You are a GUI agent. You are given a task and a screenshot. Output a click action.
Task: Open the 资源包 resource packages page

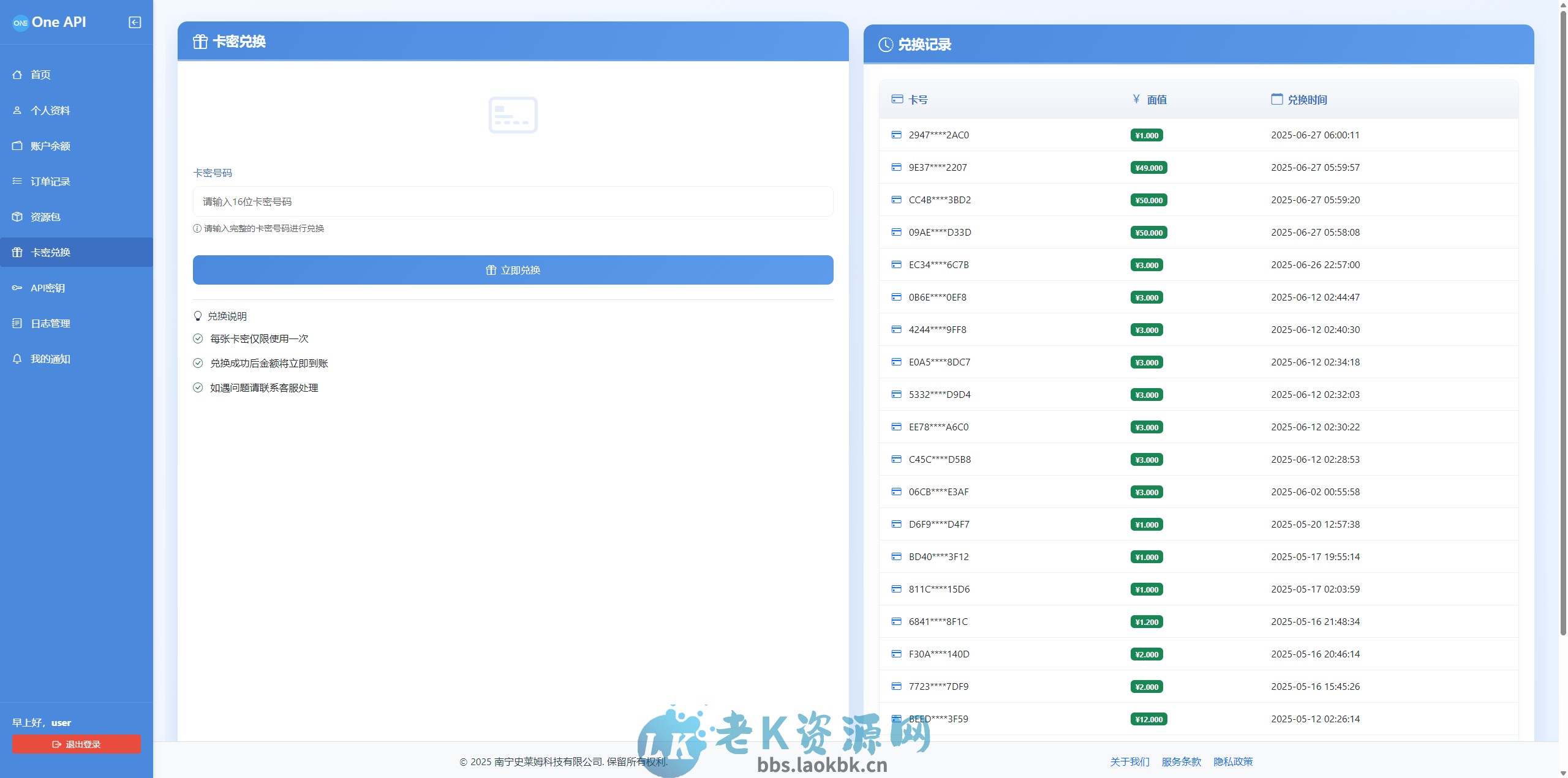(x=45, y=217)
